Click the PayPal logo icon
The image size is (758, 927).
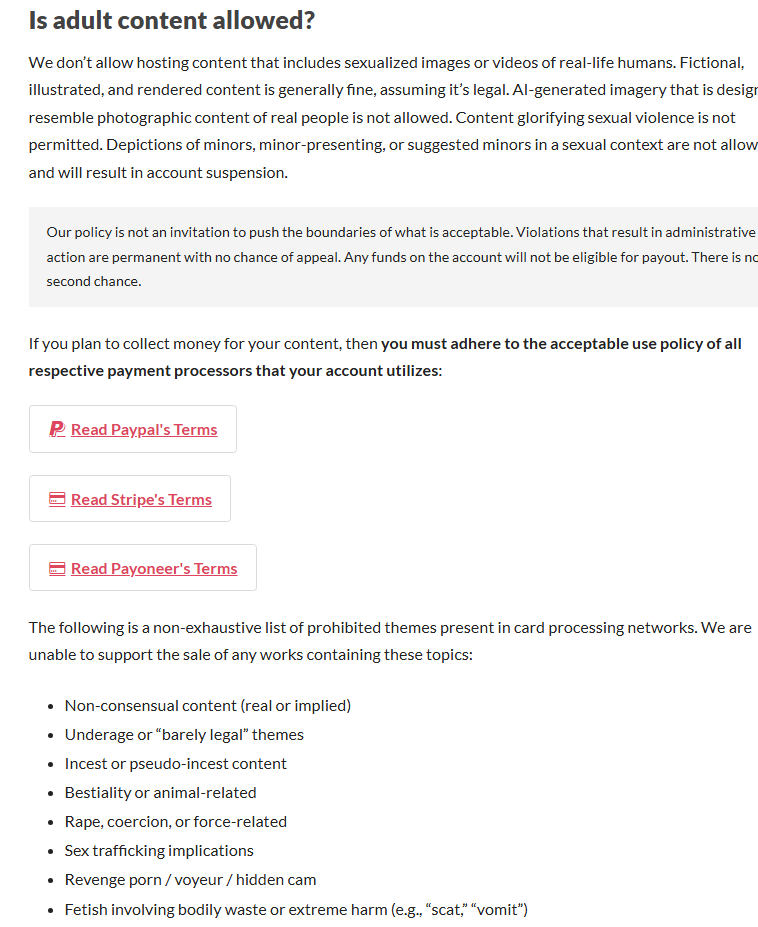click(57, 429)
